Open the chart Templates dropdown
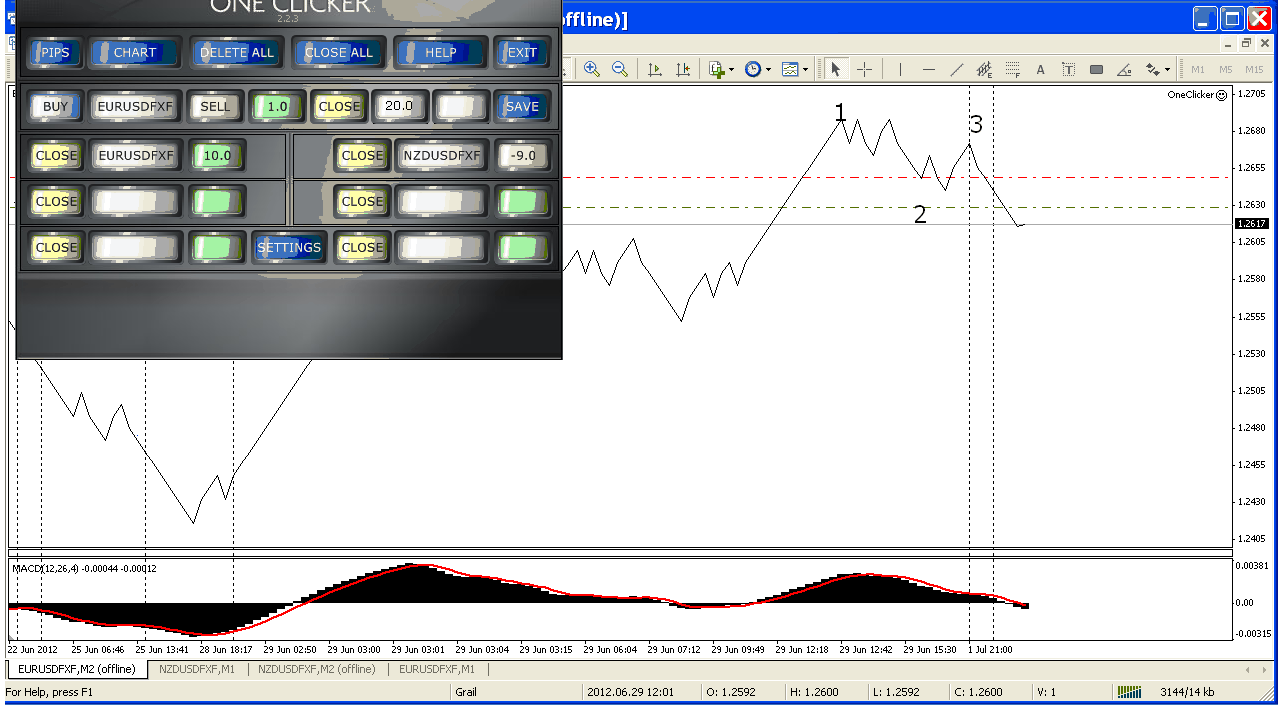This screenshot has height=705, width=1278. tap(805, 70)
